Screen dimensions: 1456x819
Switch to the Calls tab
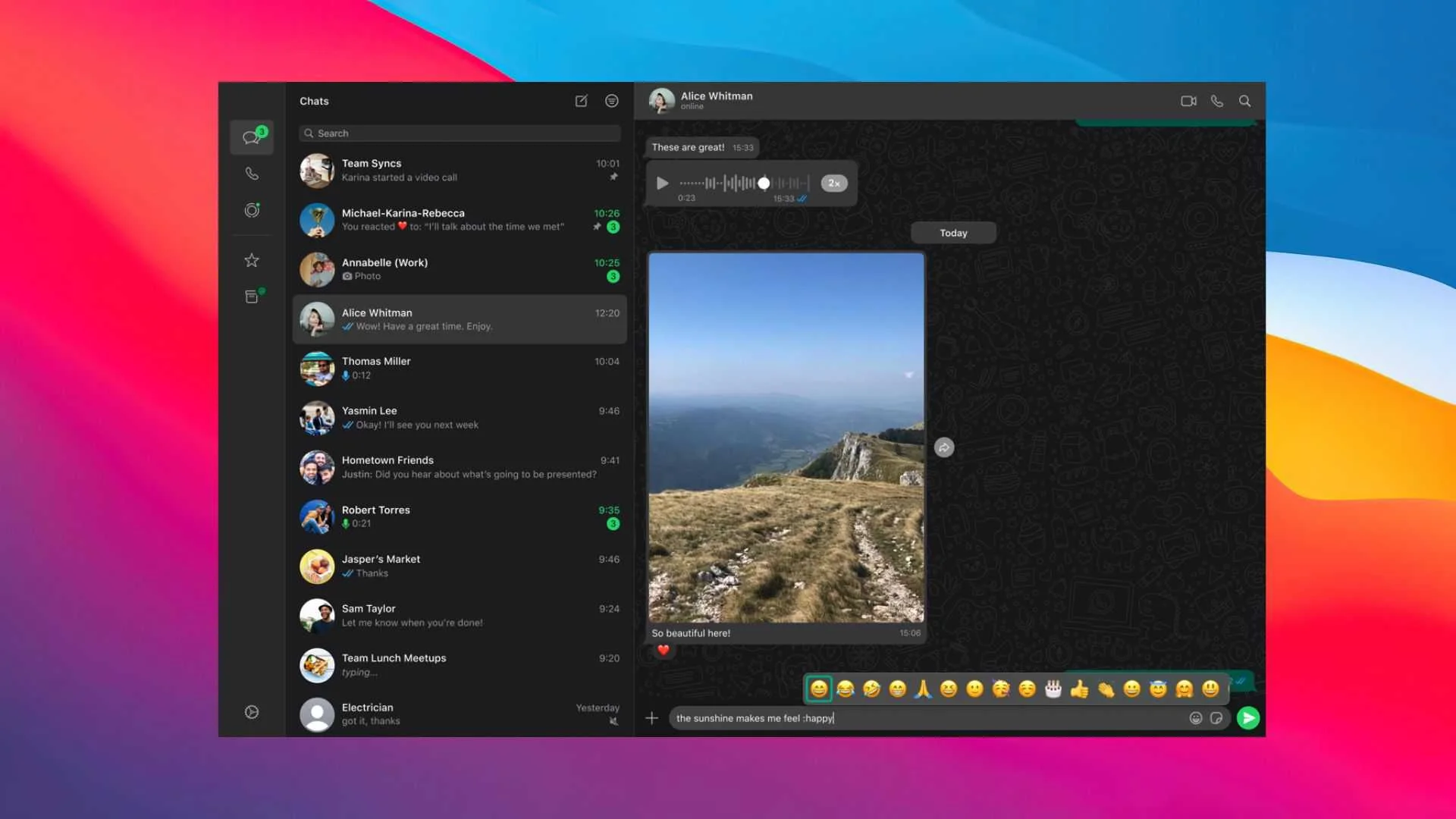point(251,173)
